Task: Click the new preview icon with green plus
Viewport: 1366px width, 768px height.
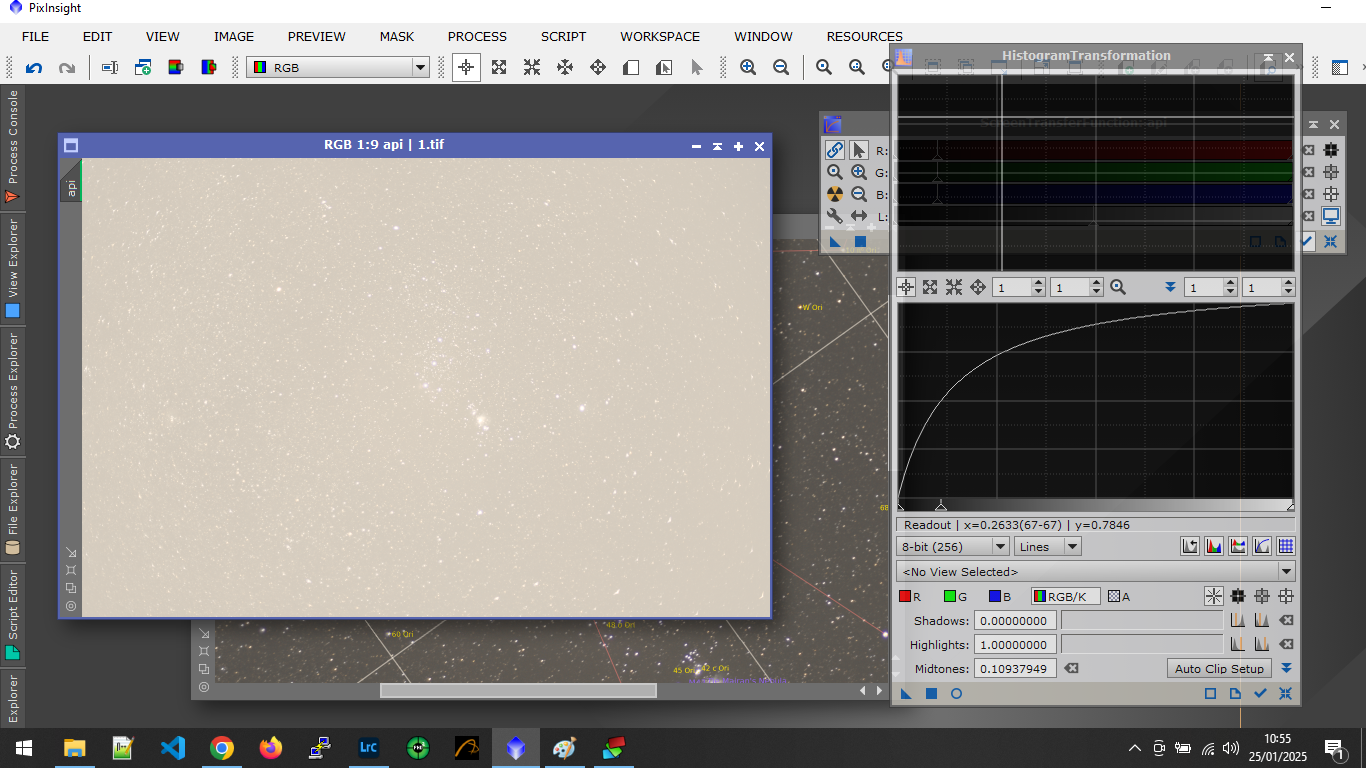Action: [143, 68]
